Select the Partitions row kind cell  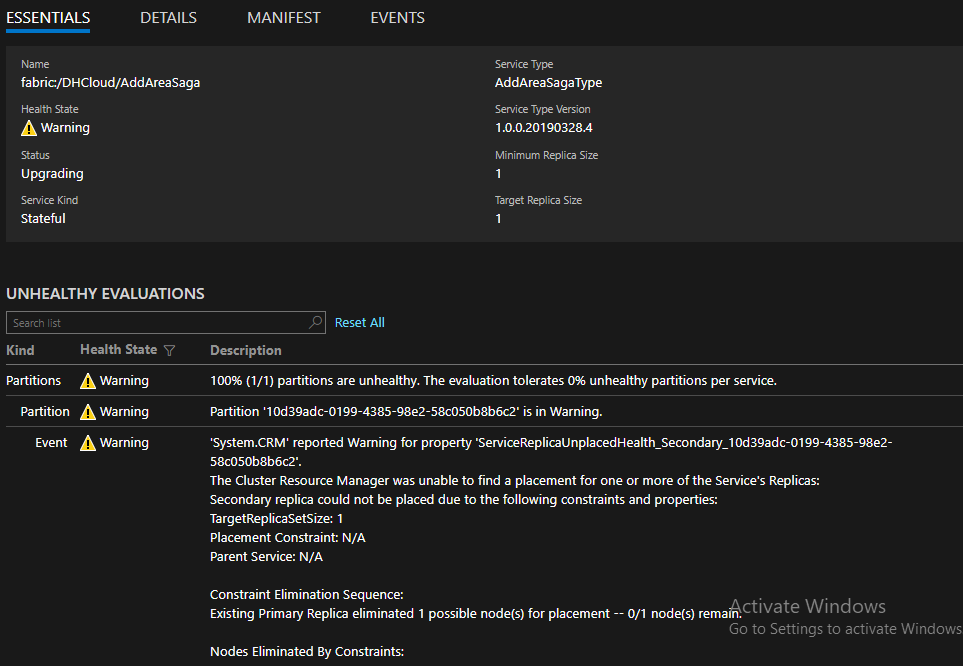pyautogui.click(x=34, y=380)
